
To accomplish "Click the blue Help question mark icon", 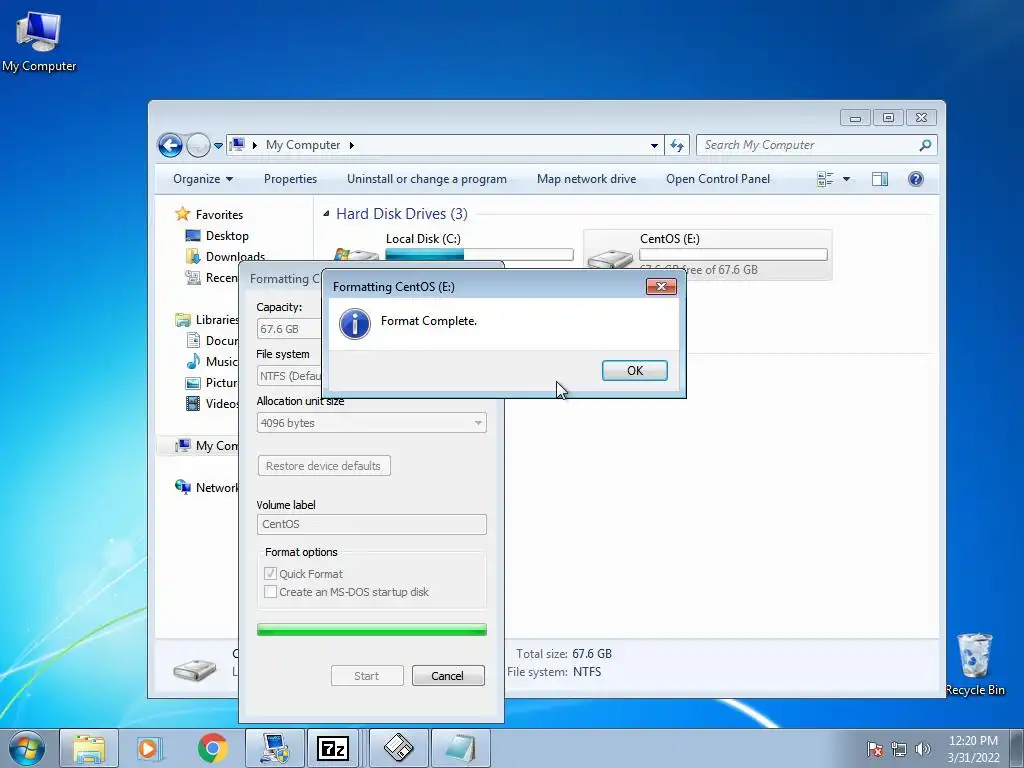I will tap(916, 179).
